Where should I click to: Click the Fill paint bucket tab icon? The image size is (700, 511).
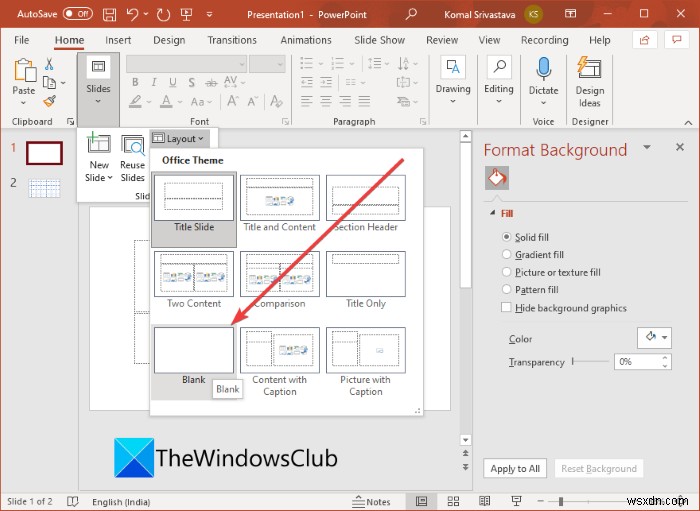[x=496, y=178]
